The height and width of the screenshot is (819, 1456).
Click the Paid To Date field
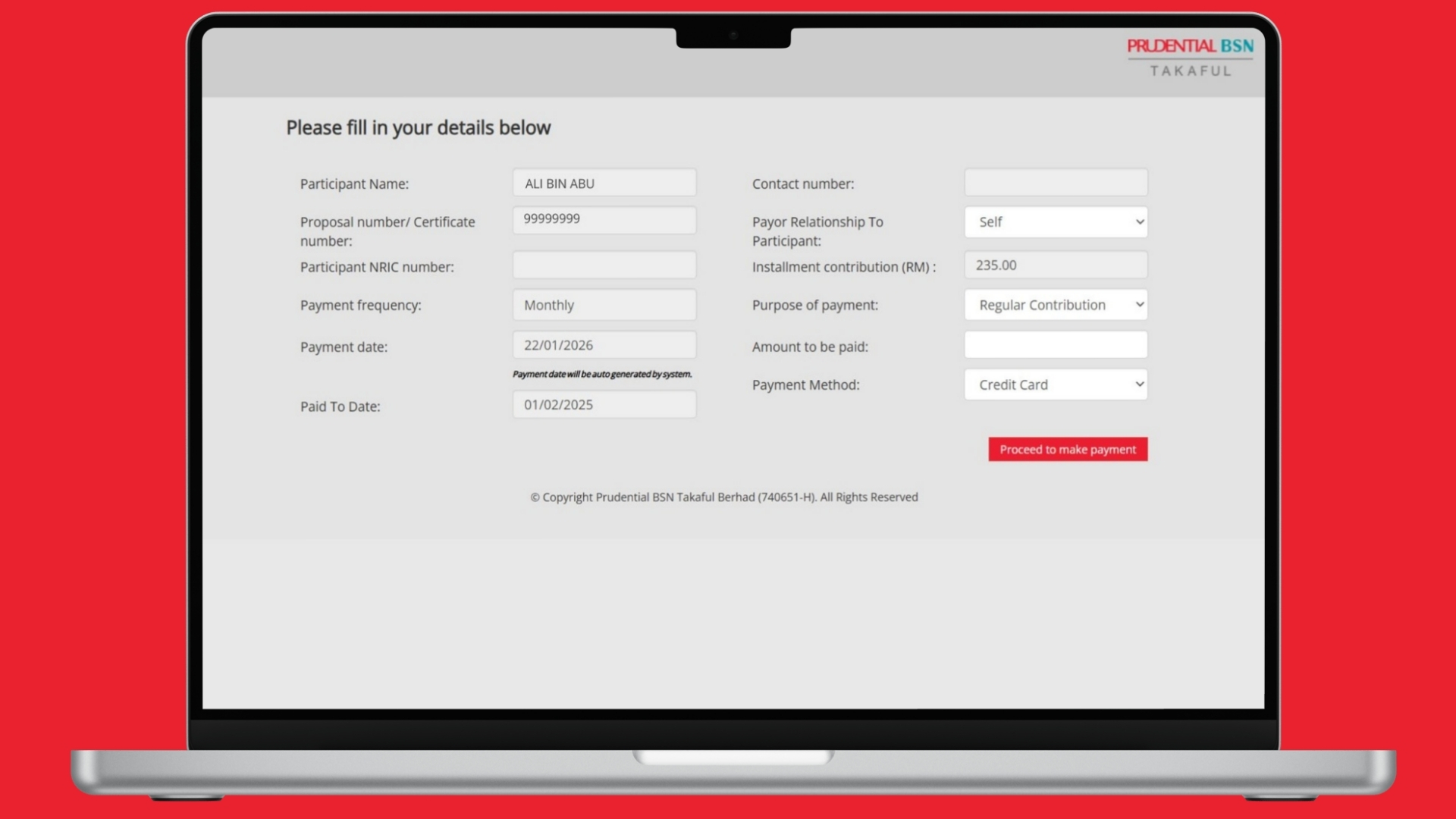tap(604, 405)
